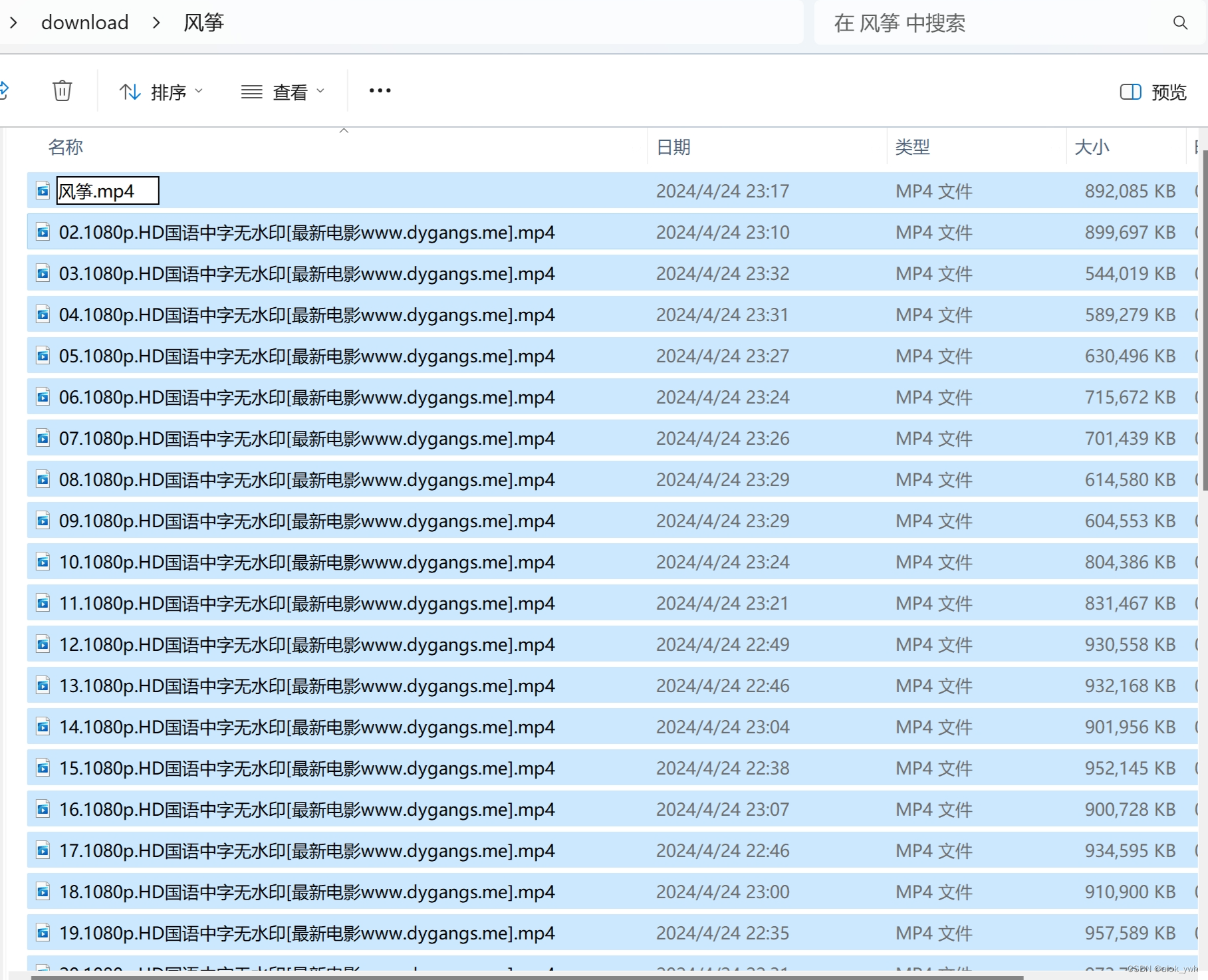Viewport: 1208px width, 980px height.
Task: Click the 风筝 breadcrumb segment
Action: [x=203, y=23]
